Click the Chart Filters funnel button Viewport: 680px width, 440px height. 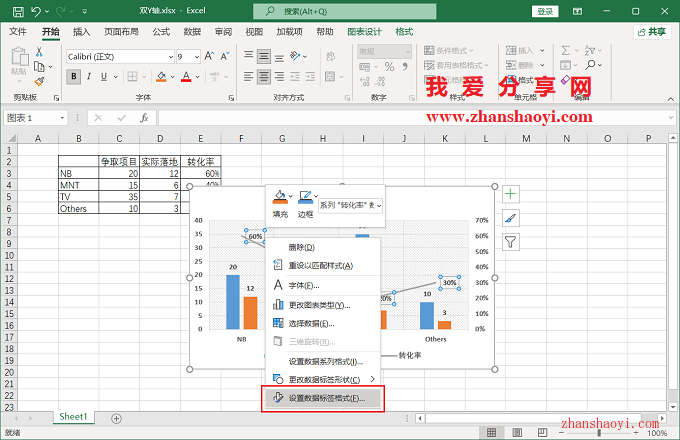click(x=510, y=242)
